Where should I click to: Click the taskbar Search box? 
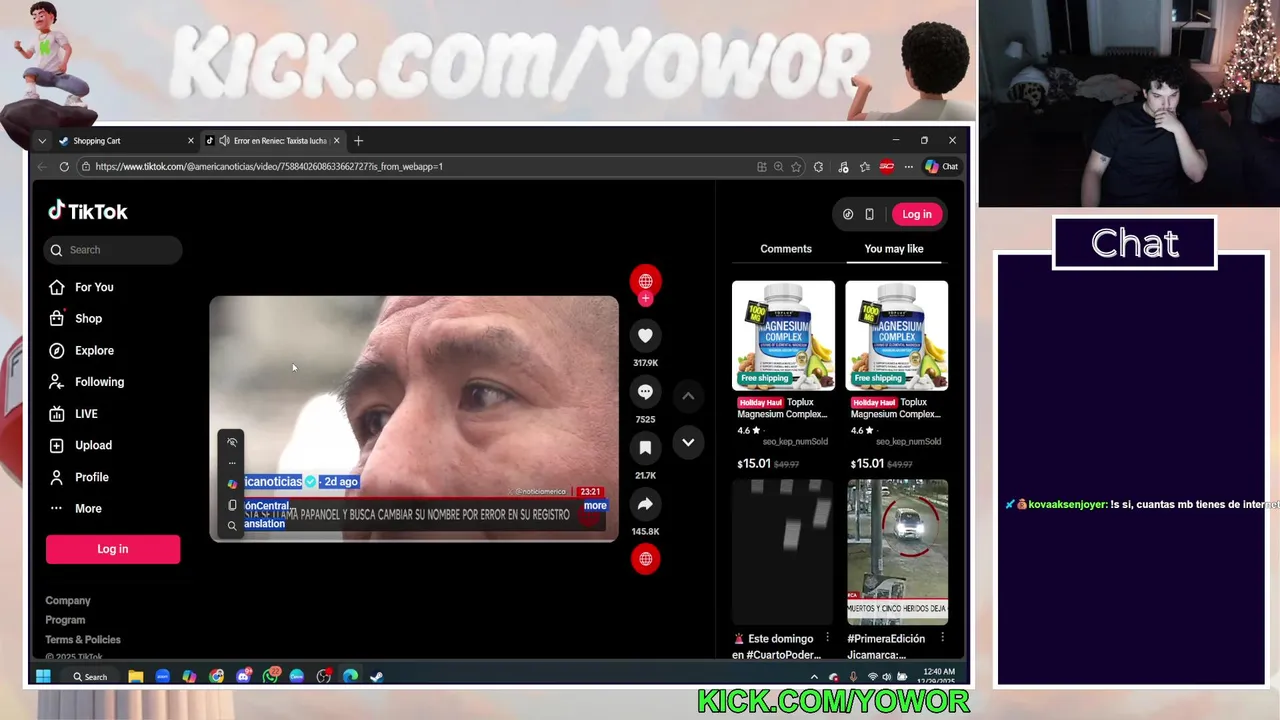click(90, 677)
